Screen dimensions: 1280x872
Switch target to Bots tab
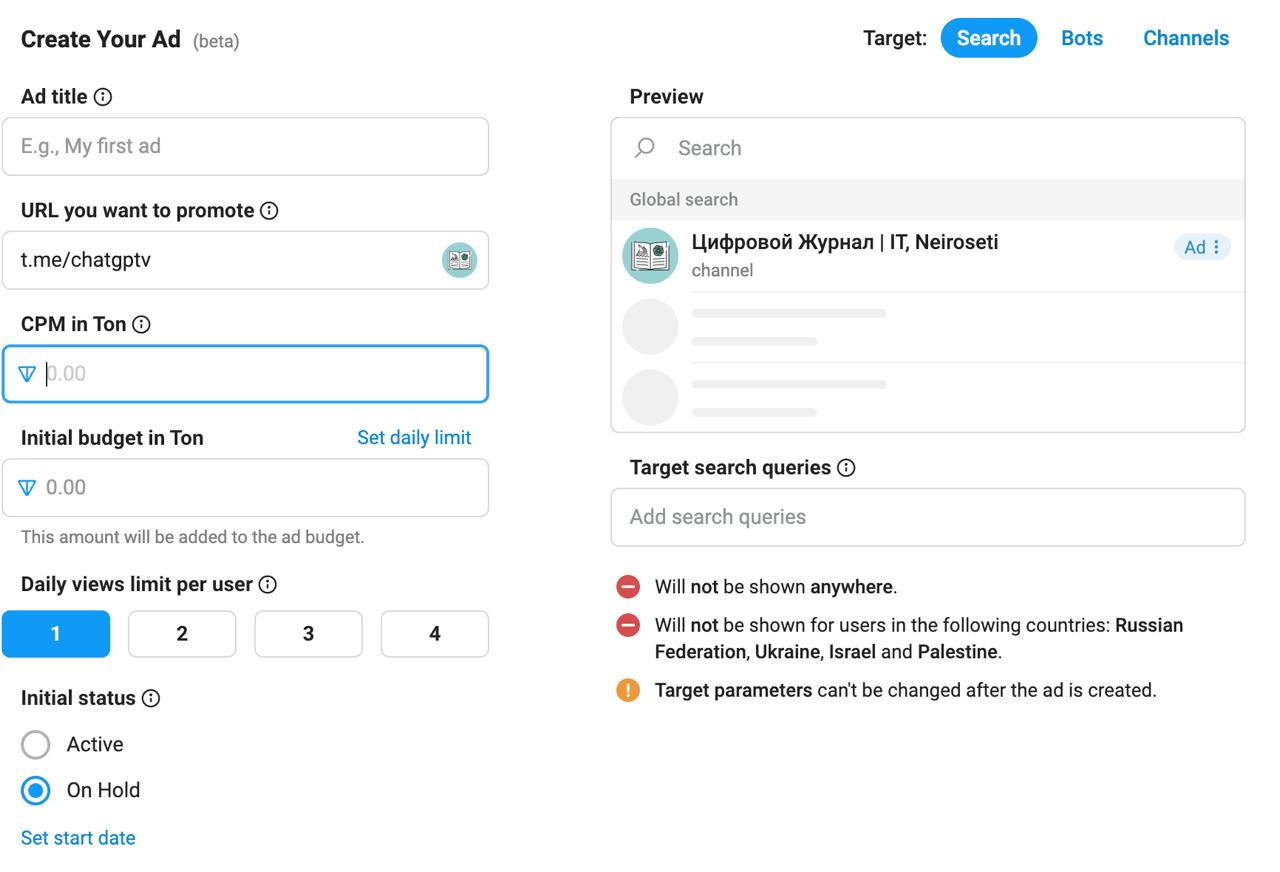point(1082,39)
